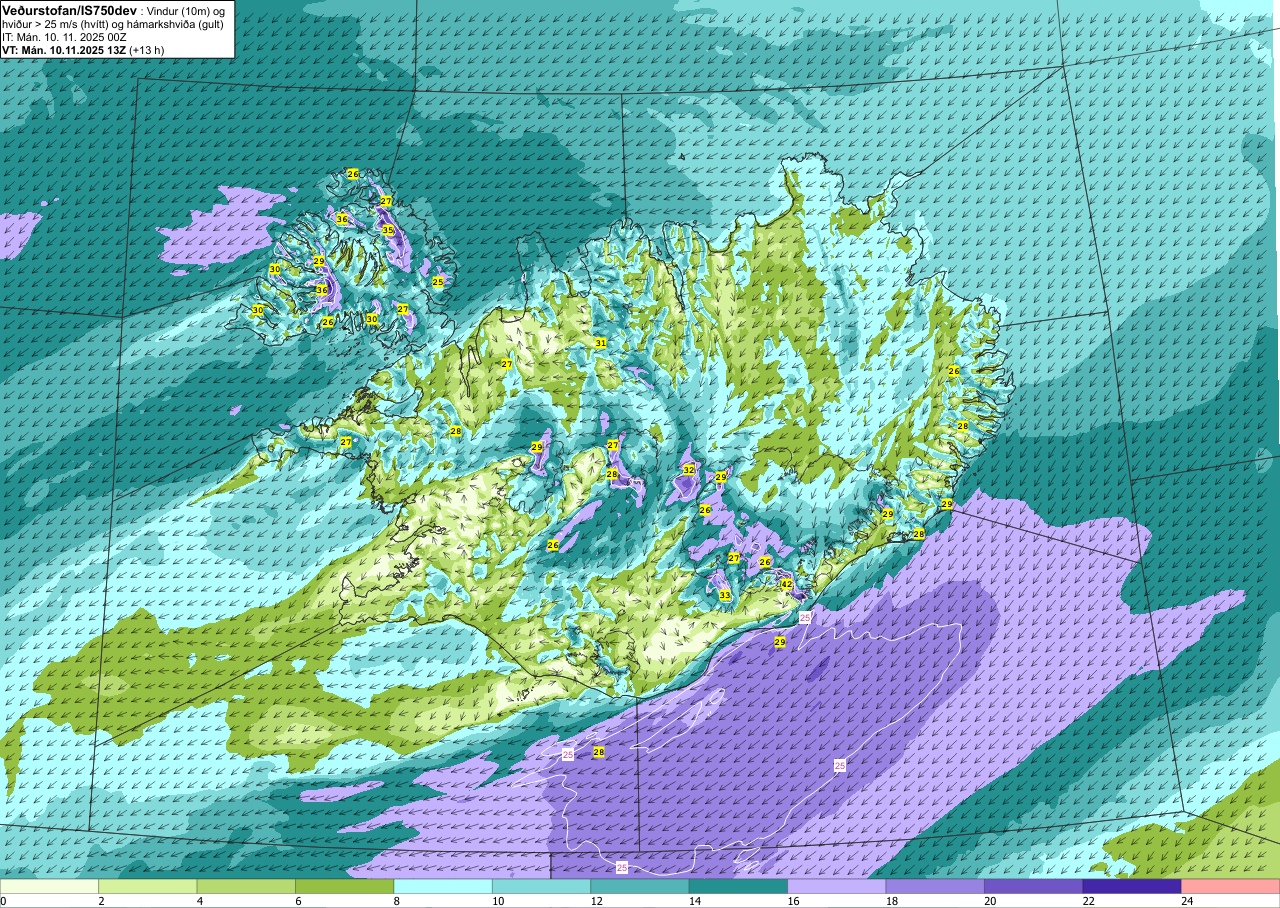Select the dark teal 14–16 m/s legend swatch
Image resolution: width=1280 pixels, height=908 pixels.
(739, 886)
